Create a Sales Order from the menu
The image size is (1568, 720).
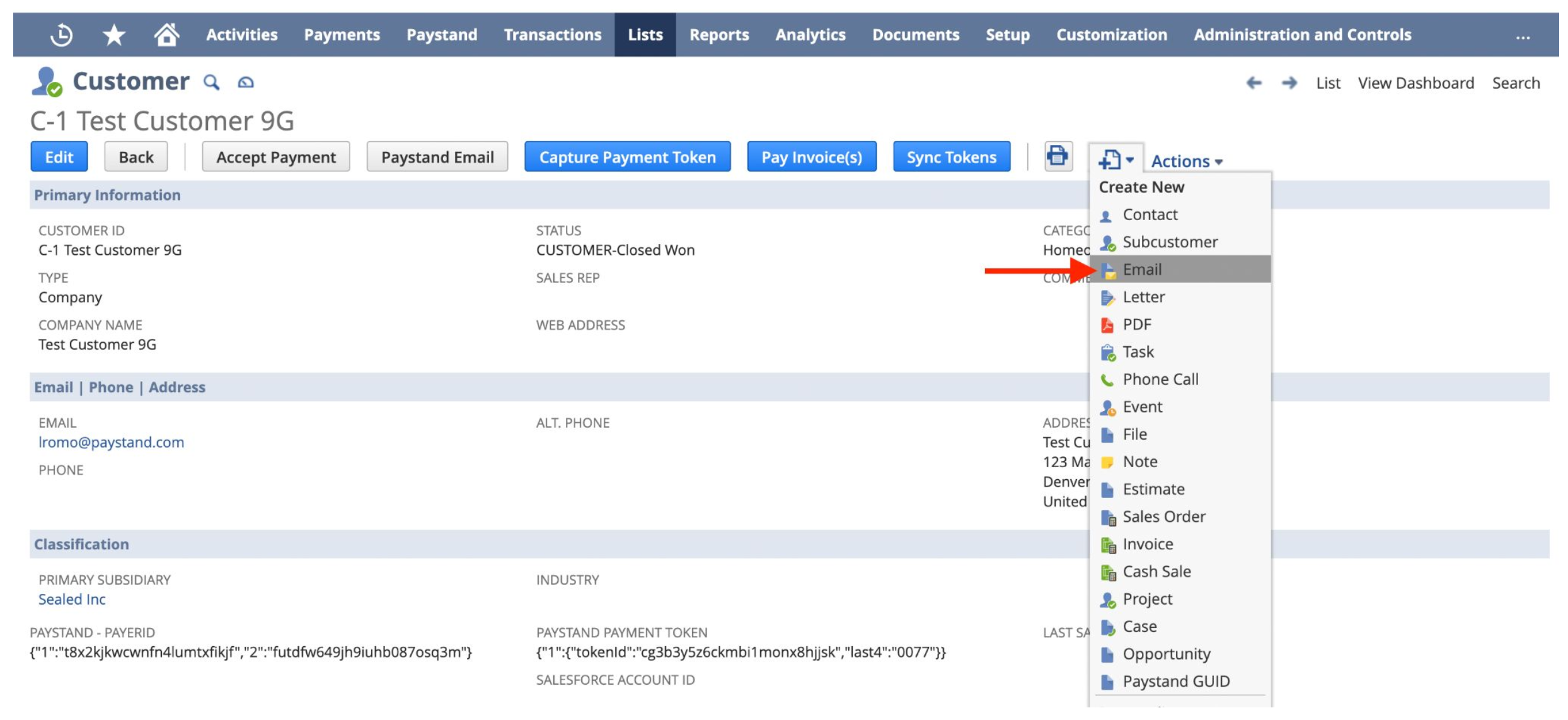coord(1180,516)
